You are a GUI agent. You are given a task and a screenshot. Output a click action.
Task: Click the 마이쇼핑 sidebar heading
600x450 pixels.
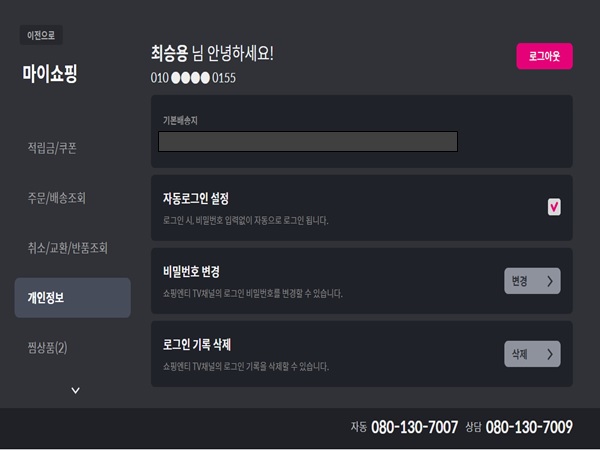50,74
